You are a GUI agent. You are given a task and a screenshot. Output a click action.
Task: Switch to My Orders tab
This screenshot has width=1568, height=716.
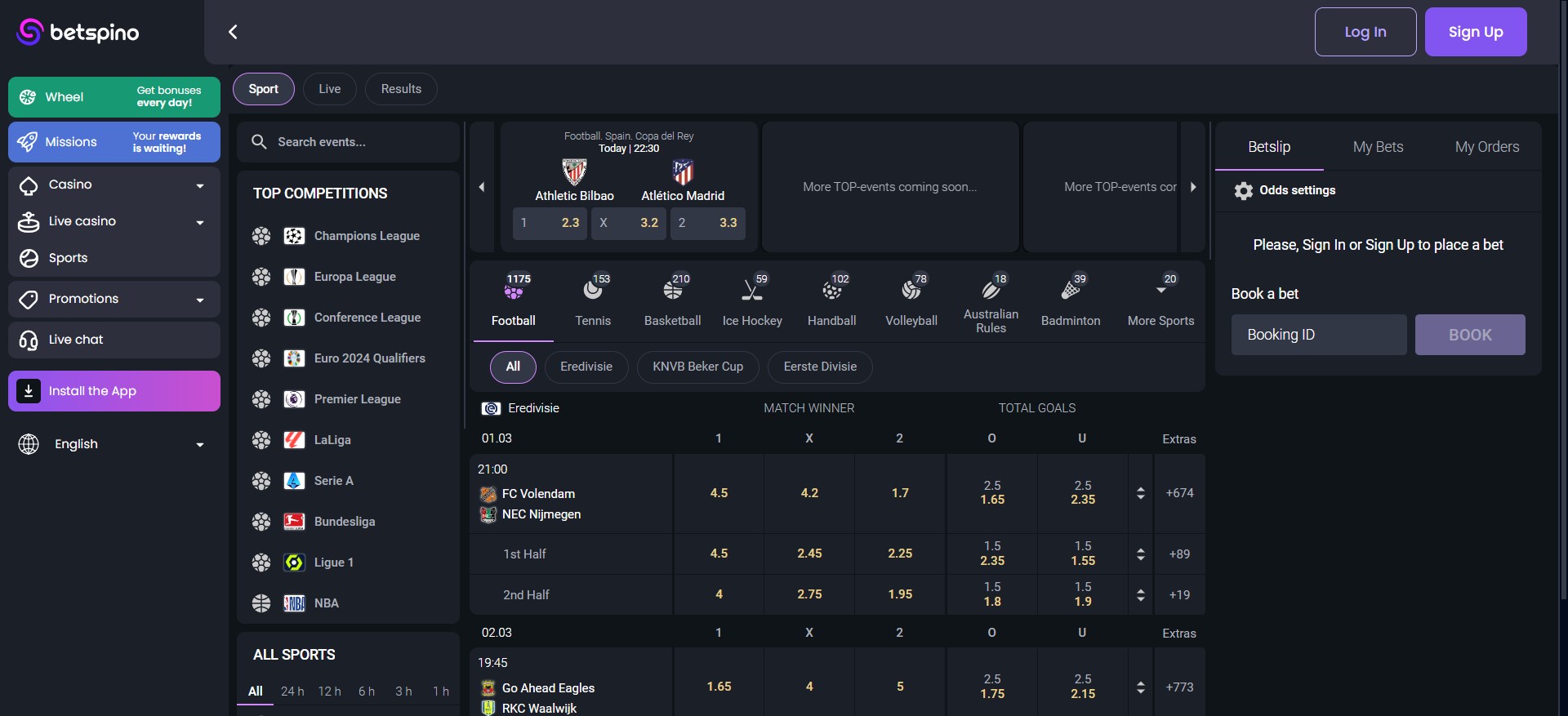pyautogui.click(x=1487, y=147)
